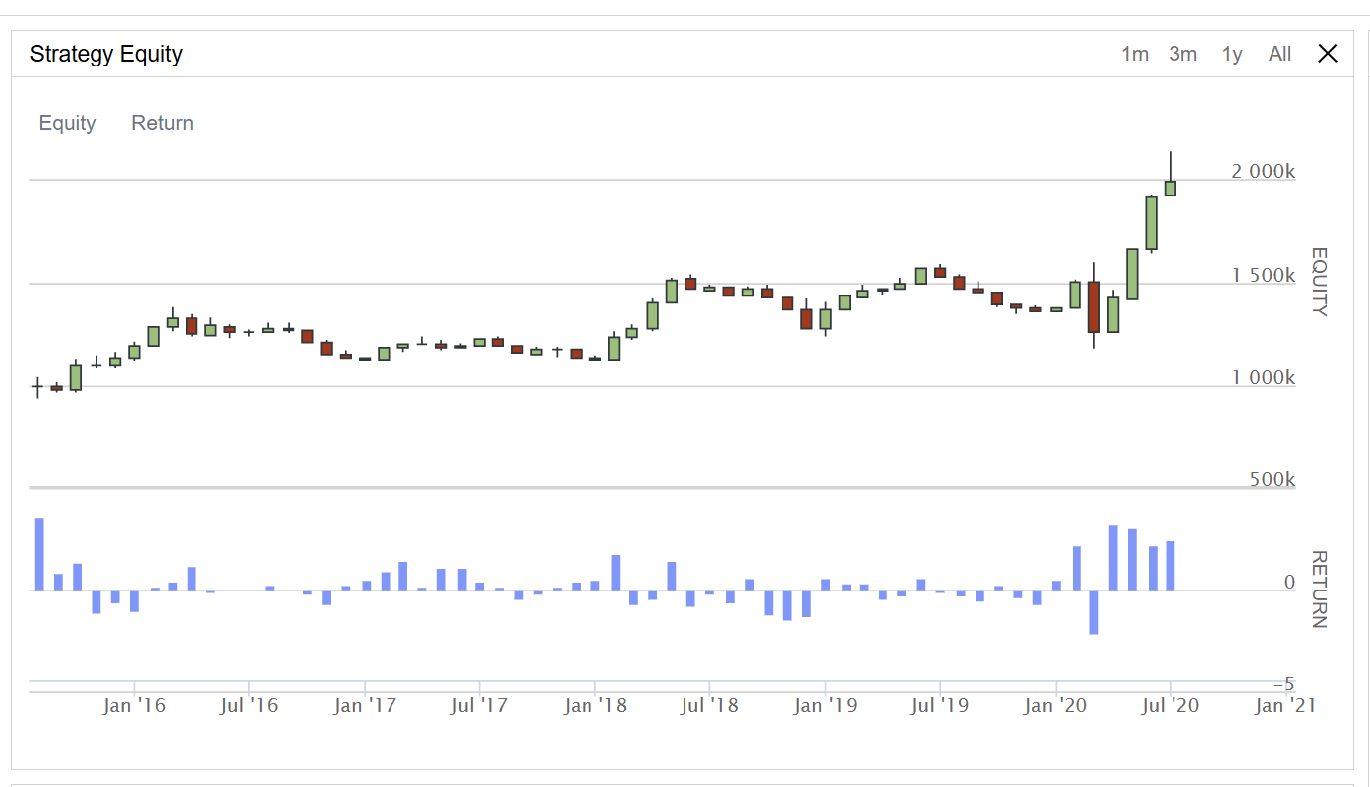The image size is (1370, 787).
Task: Set the chart range to 1y
Action: click(1231, 54)
